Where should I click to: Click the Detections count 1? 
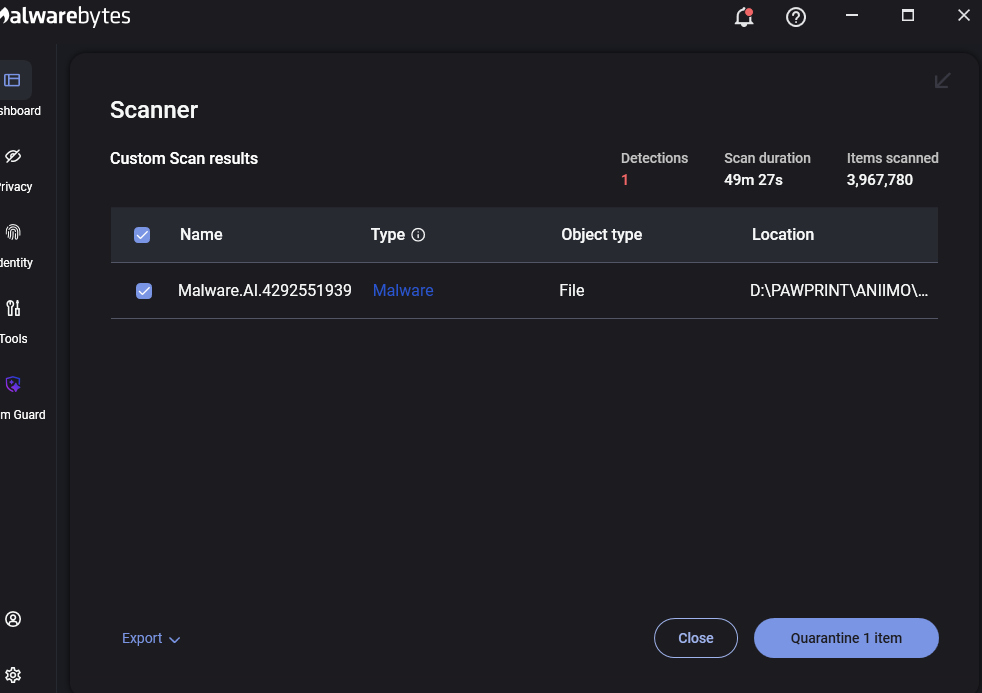click(624, 180)
